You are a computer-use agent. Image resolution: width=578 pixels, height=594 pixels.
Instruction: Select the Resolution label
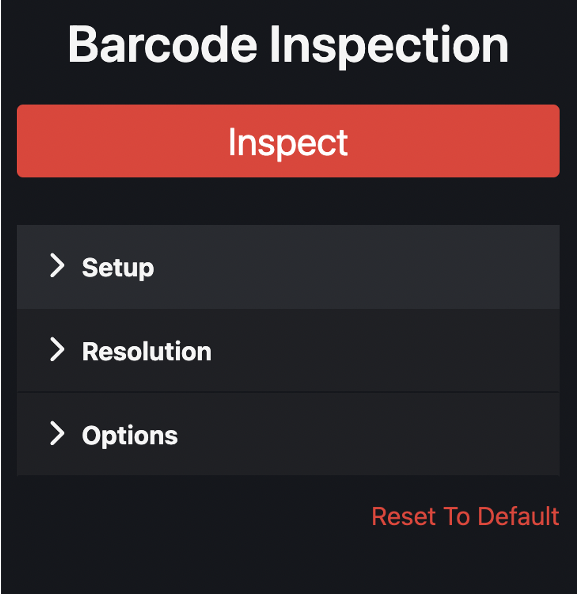click(147, 352)
